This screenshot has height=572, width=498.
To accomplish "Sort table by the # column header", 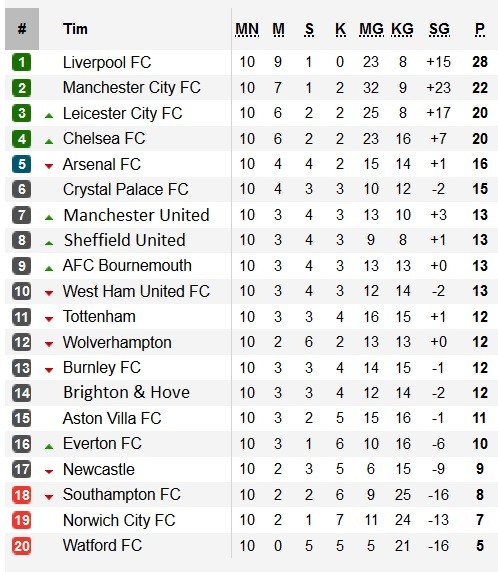I will pyautogui.click(x=22, y=29).
